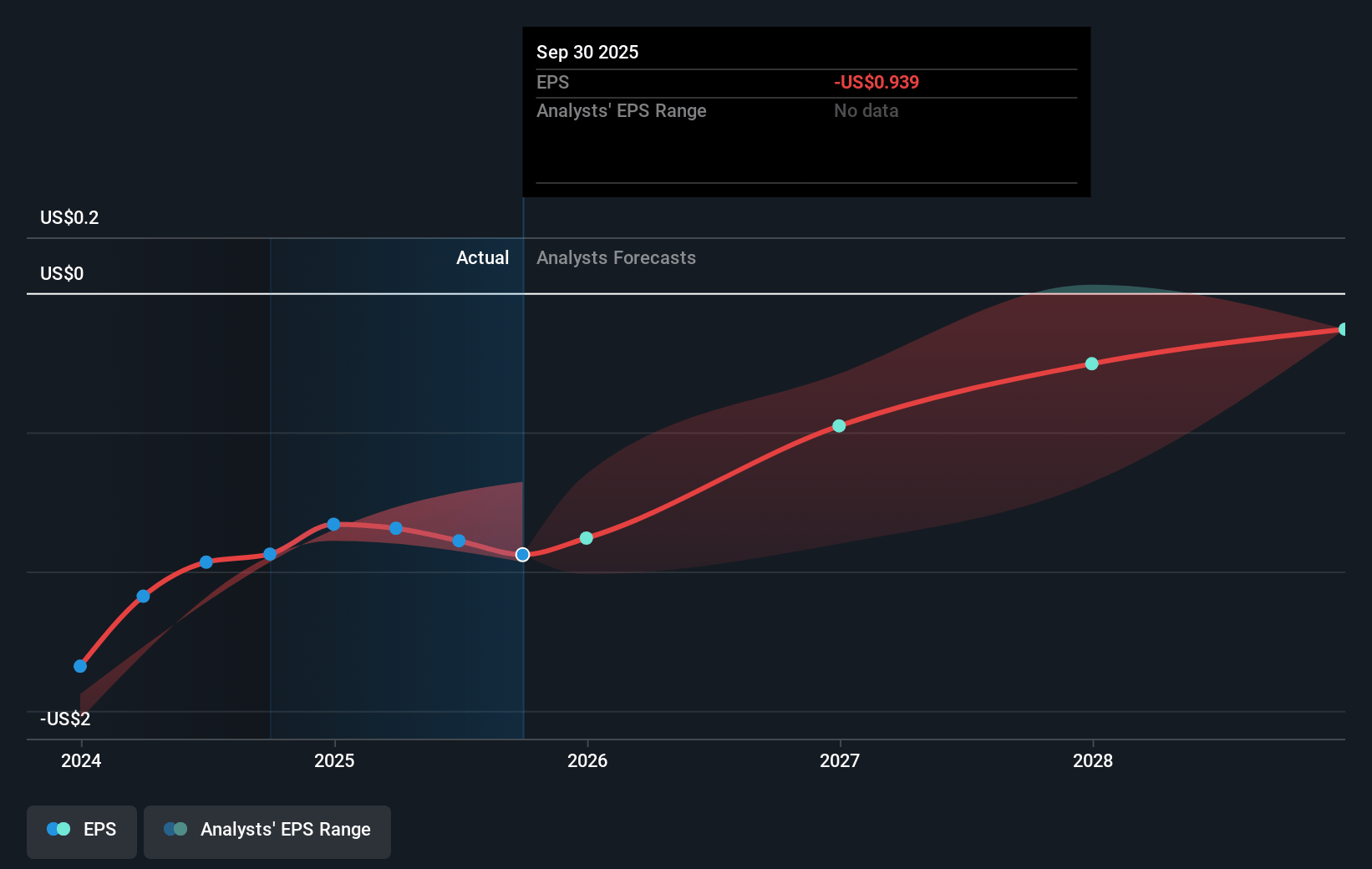Image resolution: width=1372 pixels, height=869 pixels.
Task: Select the third blue EPS point from left
Action: click(x=206, y=562)
